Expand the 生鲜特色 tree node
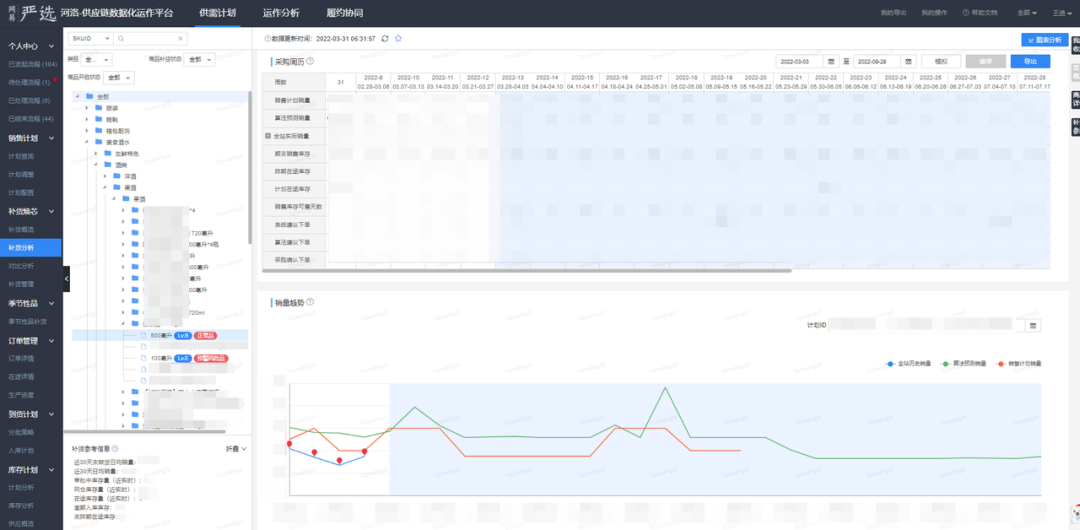 click(96, 153)
